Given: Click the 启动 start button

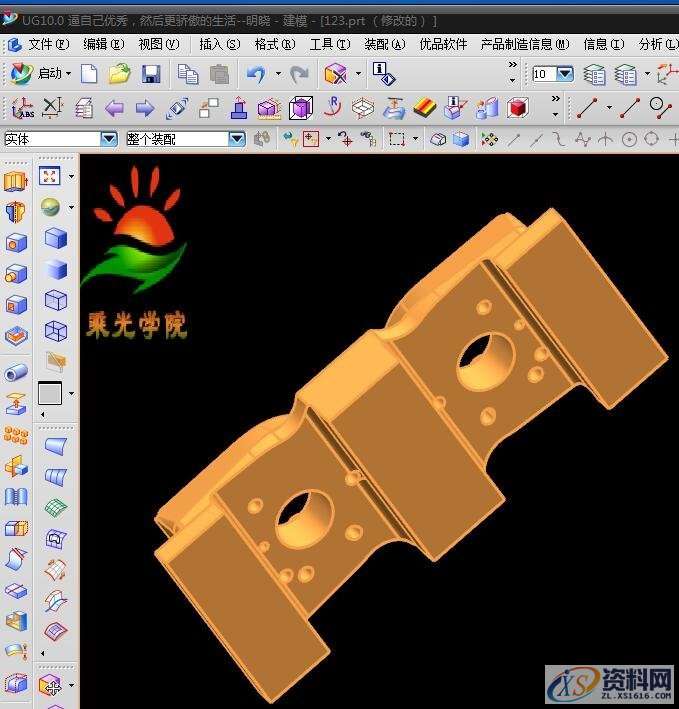Looking at the screenshot, I should (x=40, y=74).
